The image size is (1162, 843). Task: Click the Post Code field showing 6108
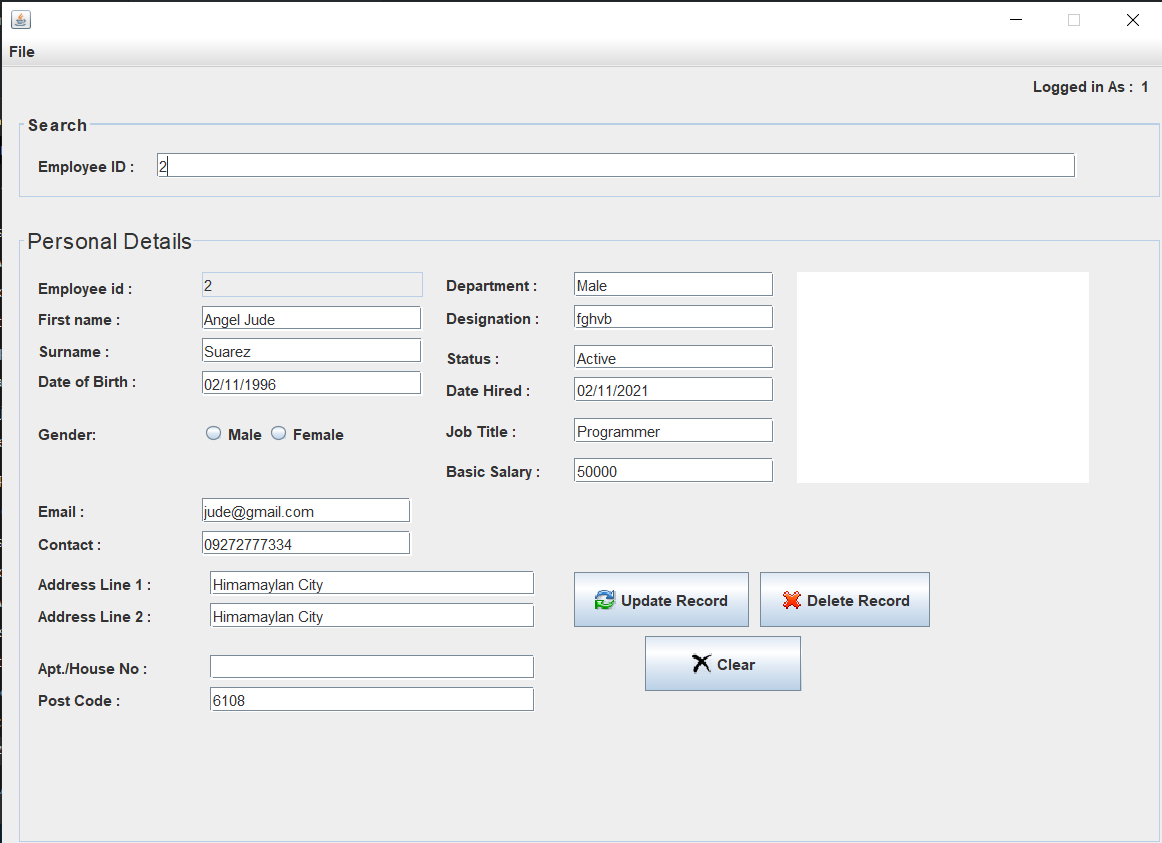click(371, 699)
